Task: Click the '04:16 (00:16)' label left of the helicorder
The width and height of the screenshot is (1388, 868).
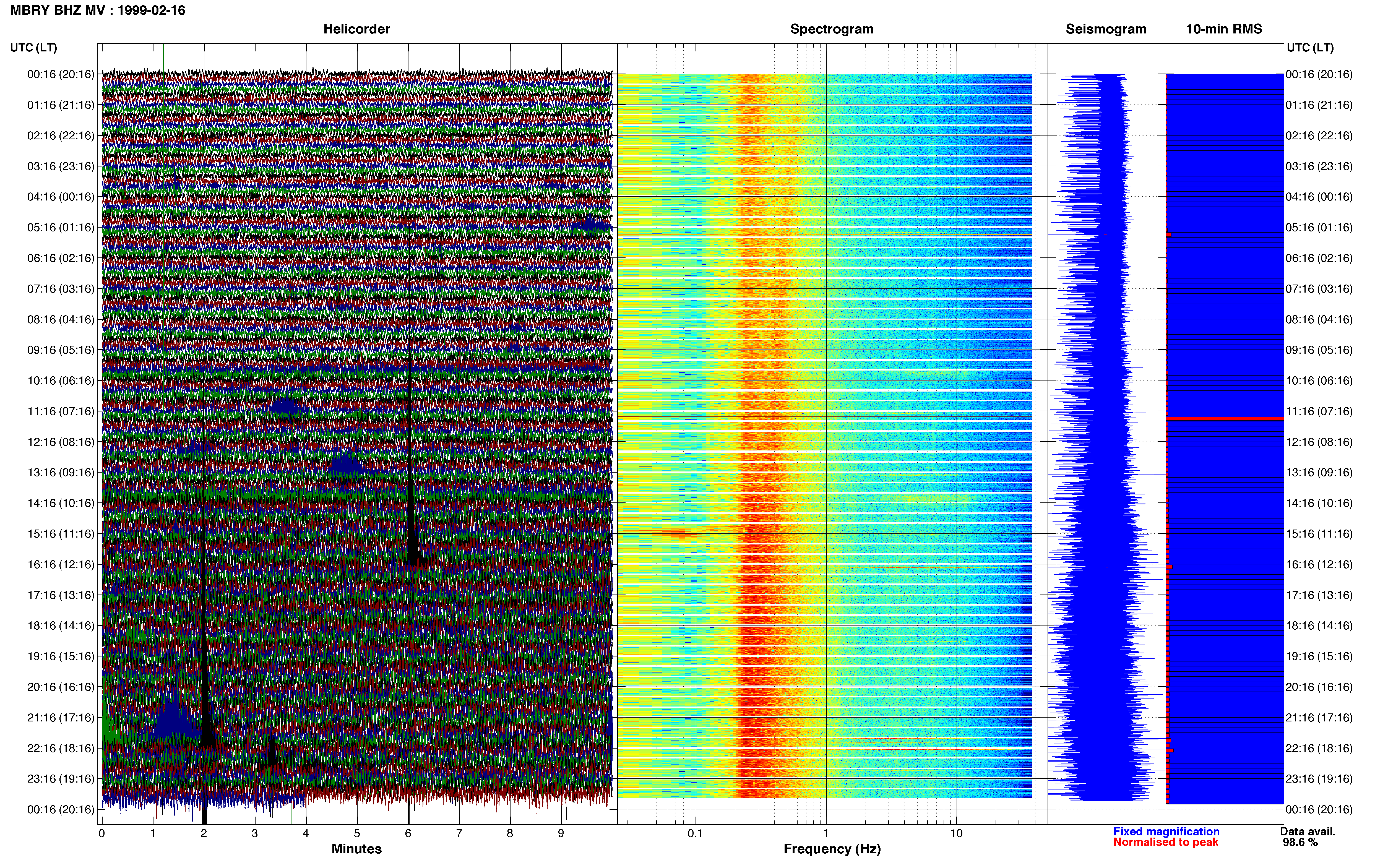Action: [61, 197]
